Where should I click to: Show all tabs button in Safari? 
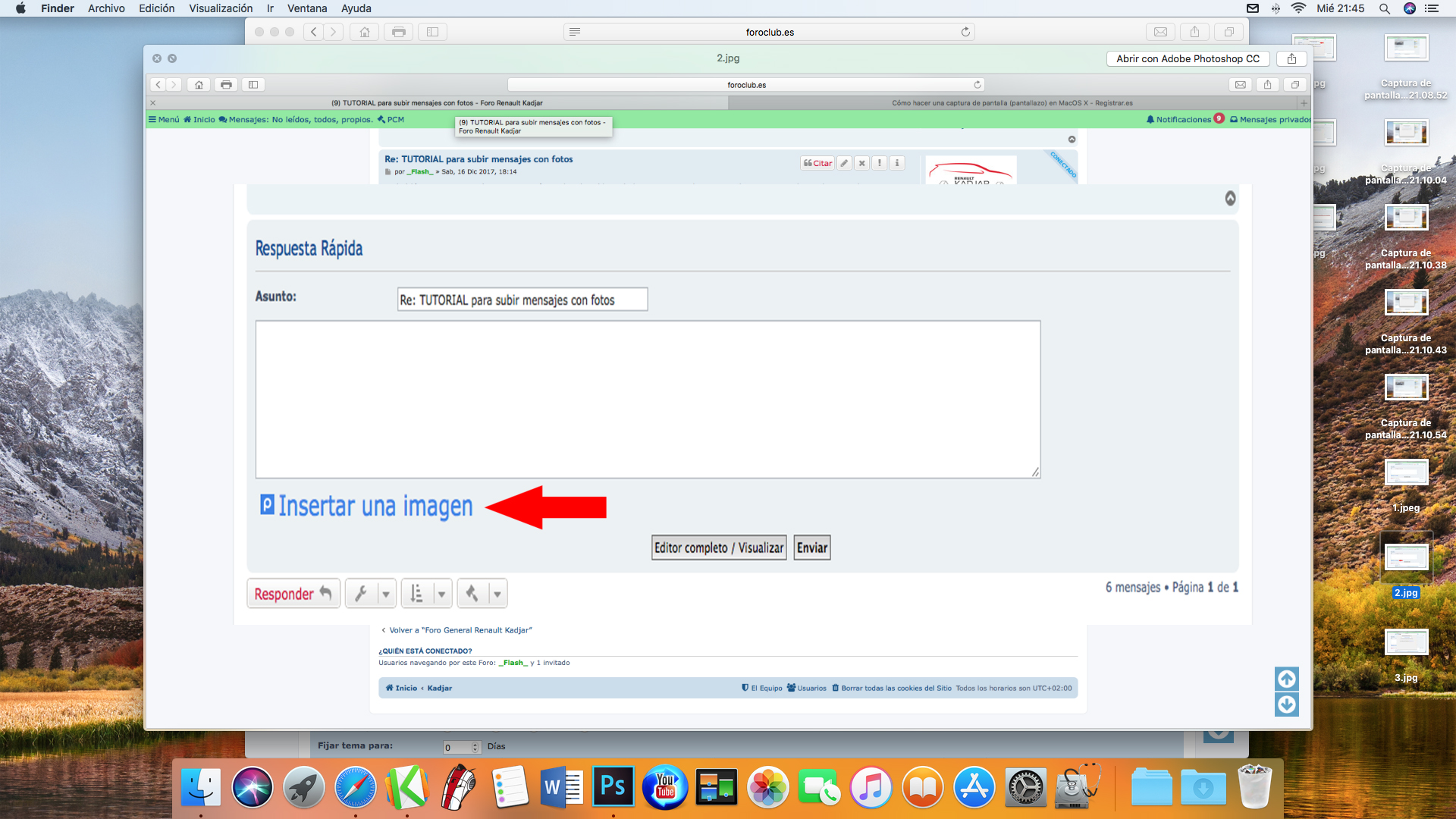[1228, 32]
